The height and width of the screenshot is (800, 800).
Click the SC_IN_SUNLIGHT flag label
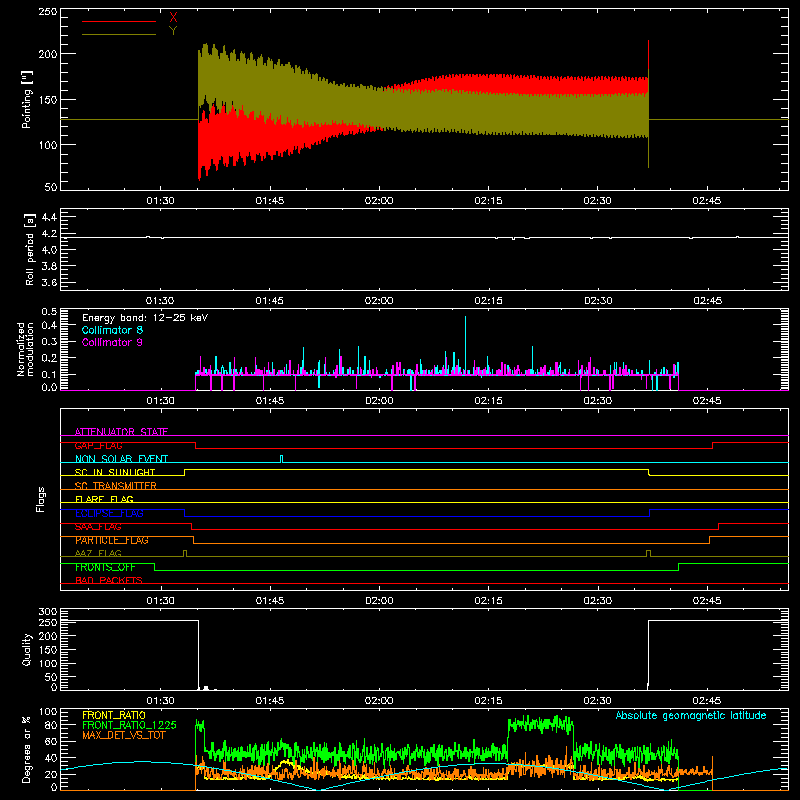(x=115, y=472)
